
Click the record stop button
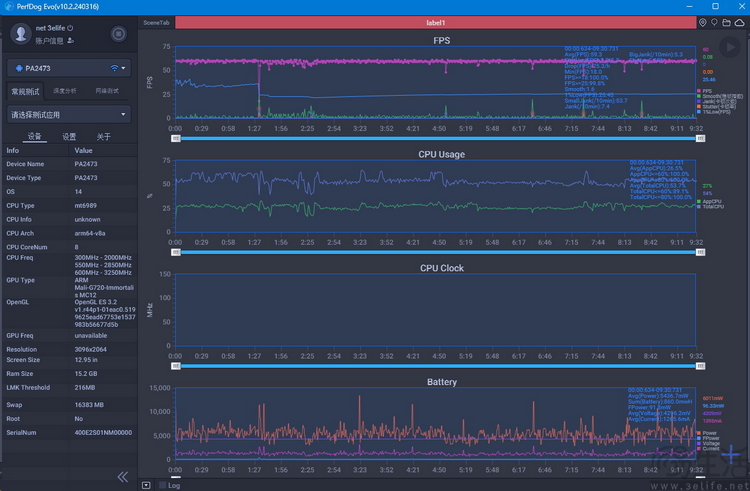tap(119, 34)
